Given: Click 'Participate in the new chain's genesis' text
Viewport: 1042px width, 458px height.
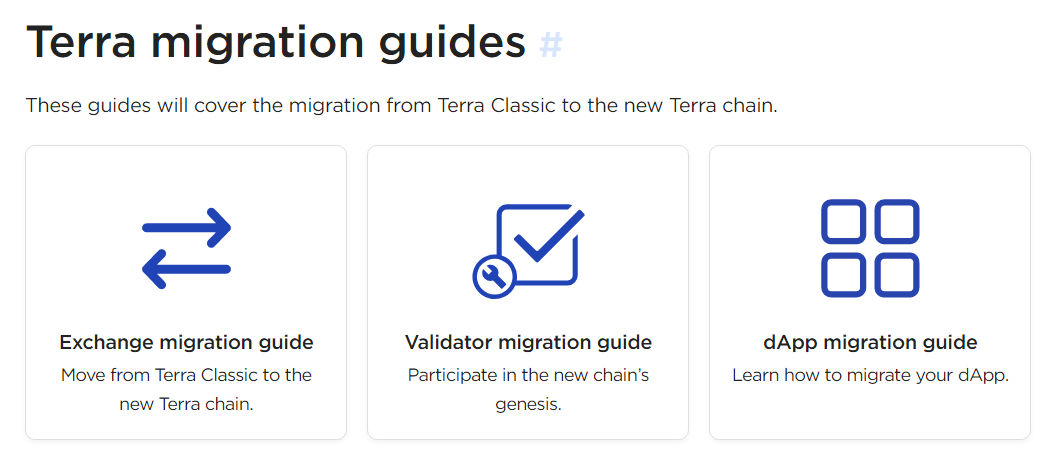Looking at the screenshot, I should 528,390.
